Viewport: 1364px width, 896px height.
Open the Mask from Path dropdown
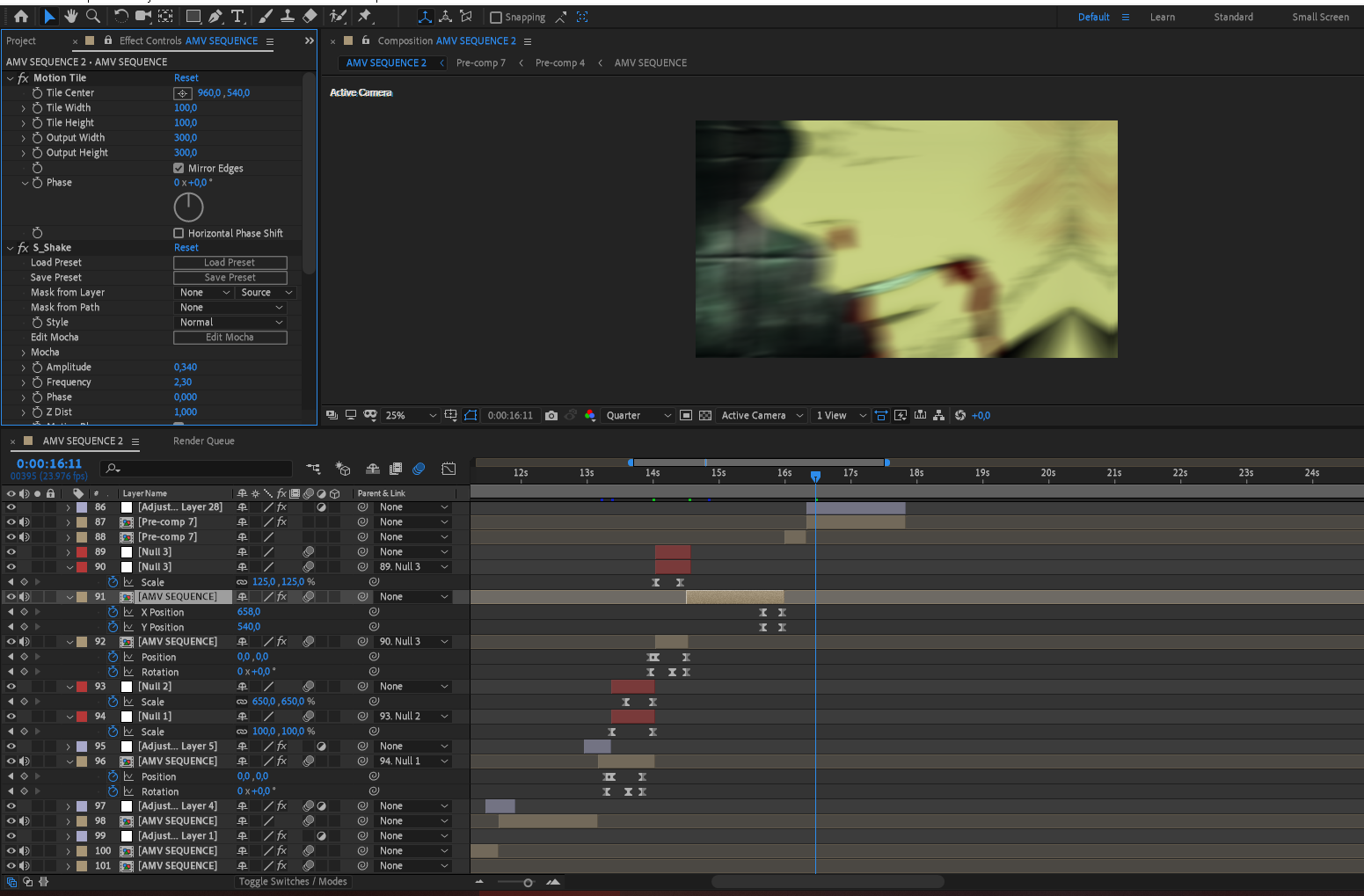click(231, 308)
